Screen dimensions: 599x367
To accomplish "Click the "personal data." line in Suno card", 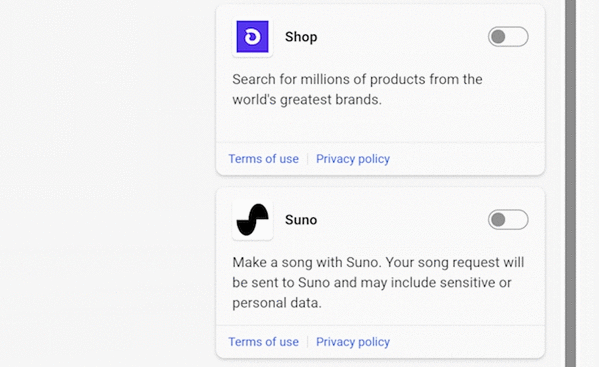I will [277, 303].
